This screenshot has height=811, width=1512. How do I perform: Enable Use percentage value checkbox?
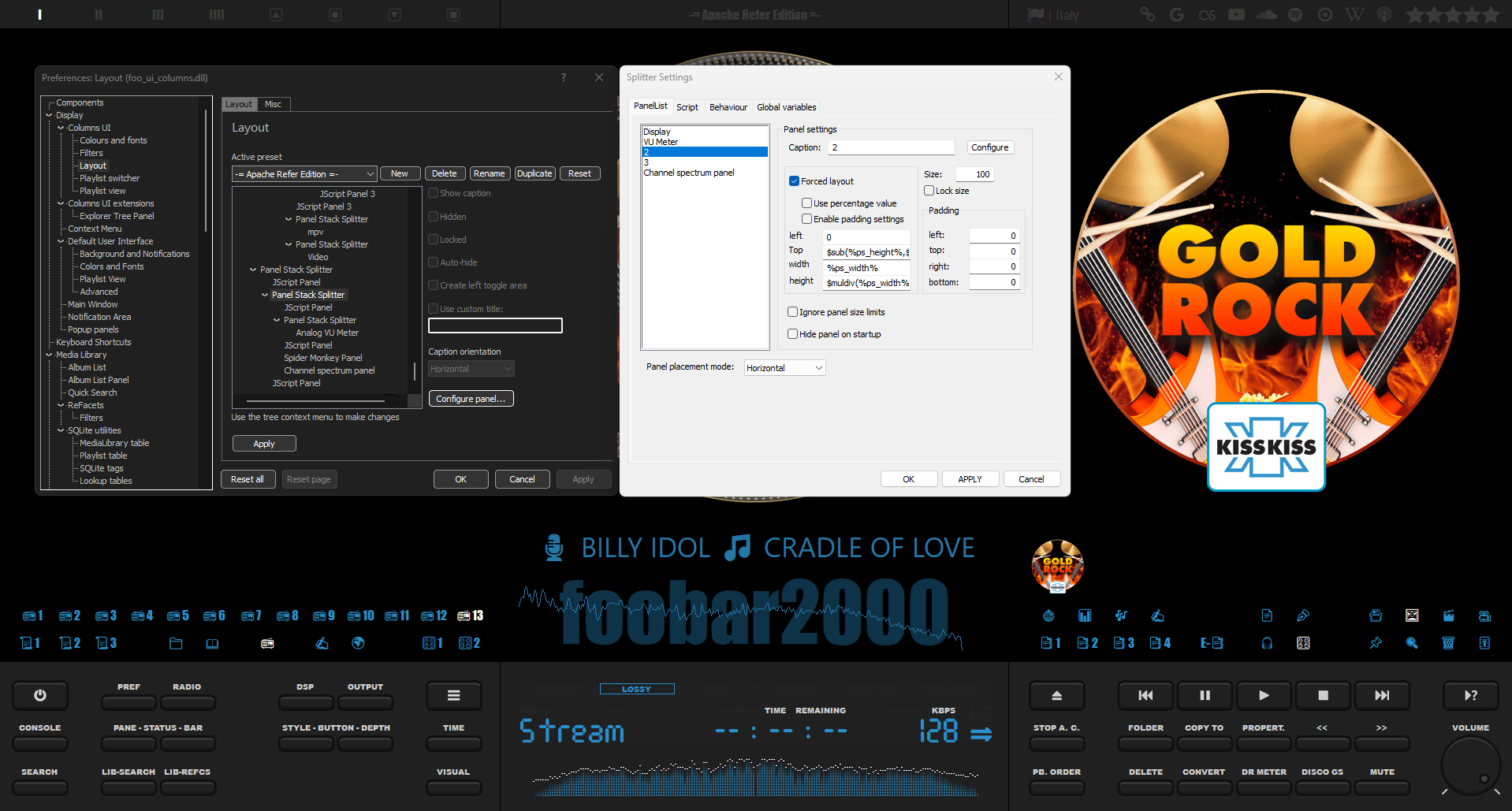coord(806,203)
